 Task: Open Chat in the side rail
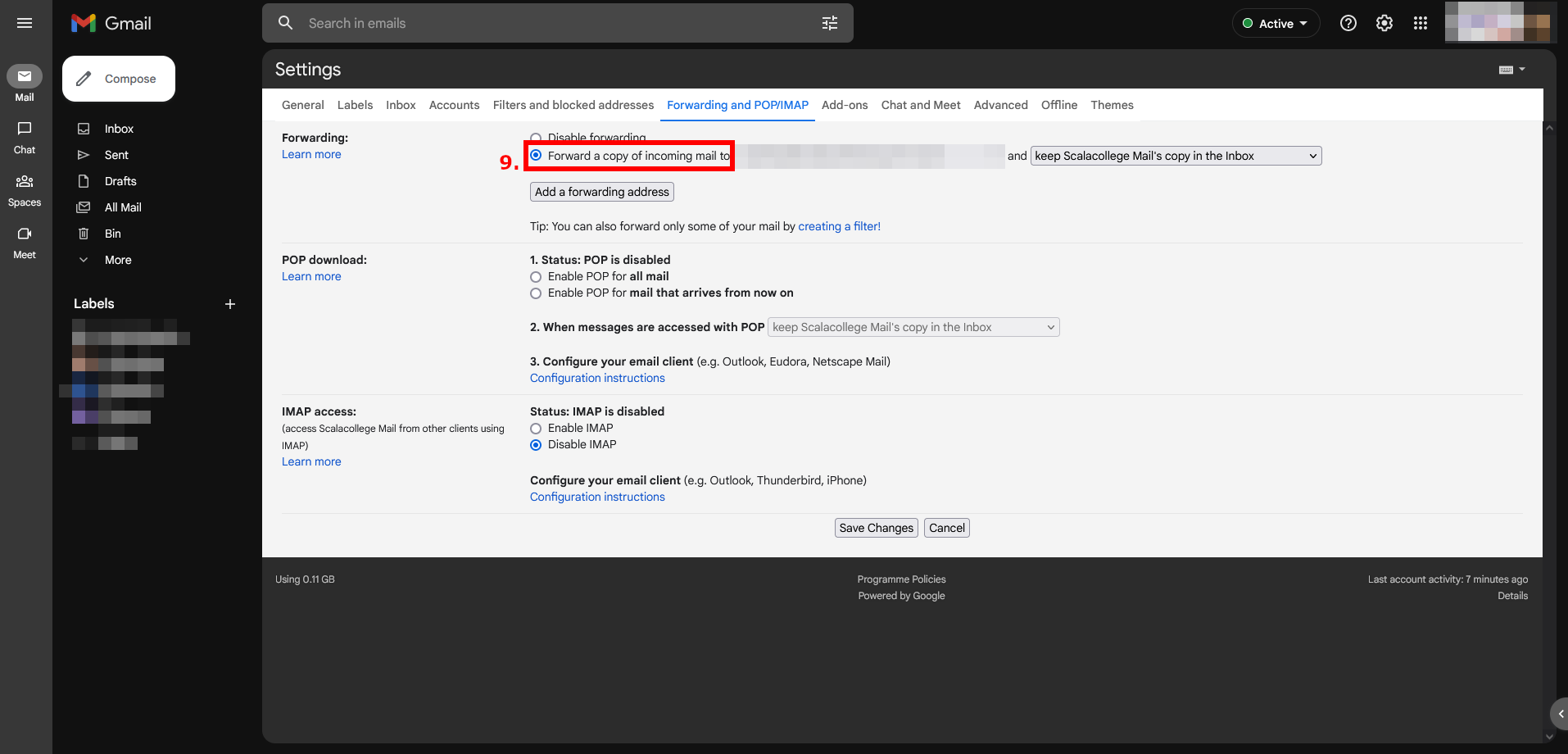click(25, 137)
